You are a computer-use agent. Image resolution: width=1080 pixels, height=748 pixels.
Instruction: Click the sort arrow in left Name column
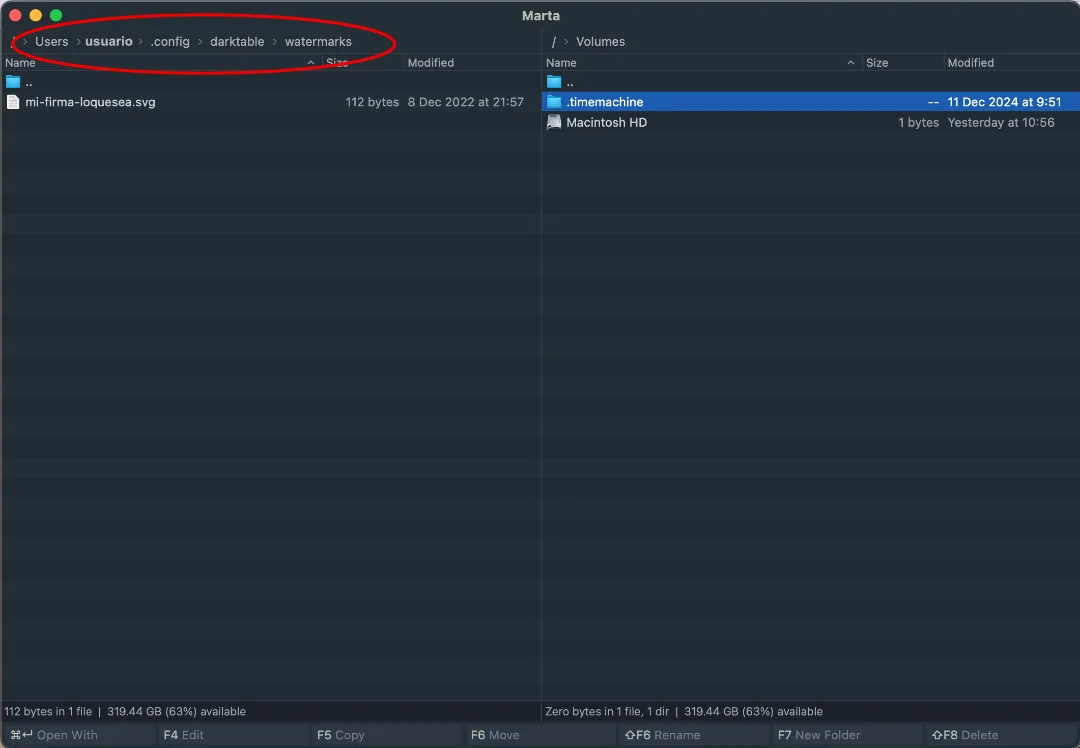[x=311, y=63]
